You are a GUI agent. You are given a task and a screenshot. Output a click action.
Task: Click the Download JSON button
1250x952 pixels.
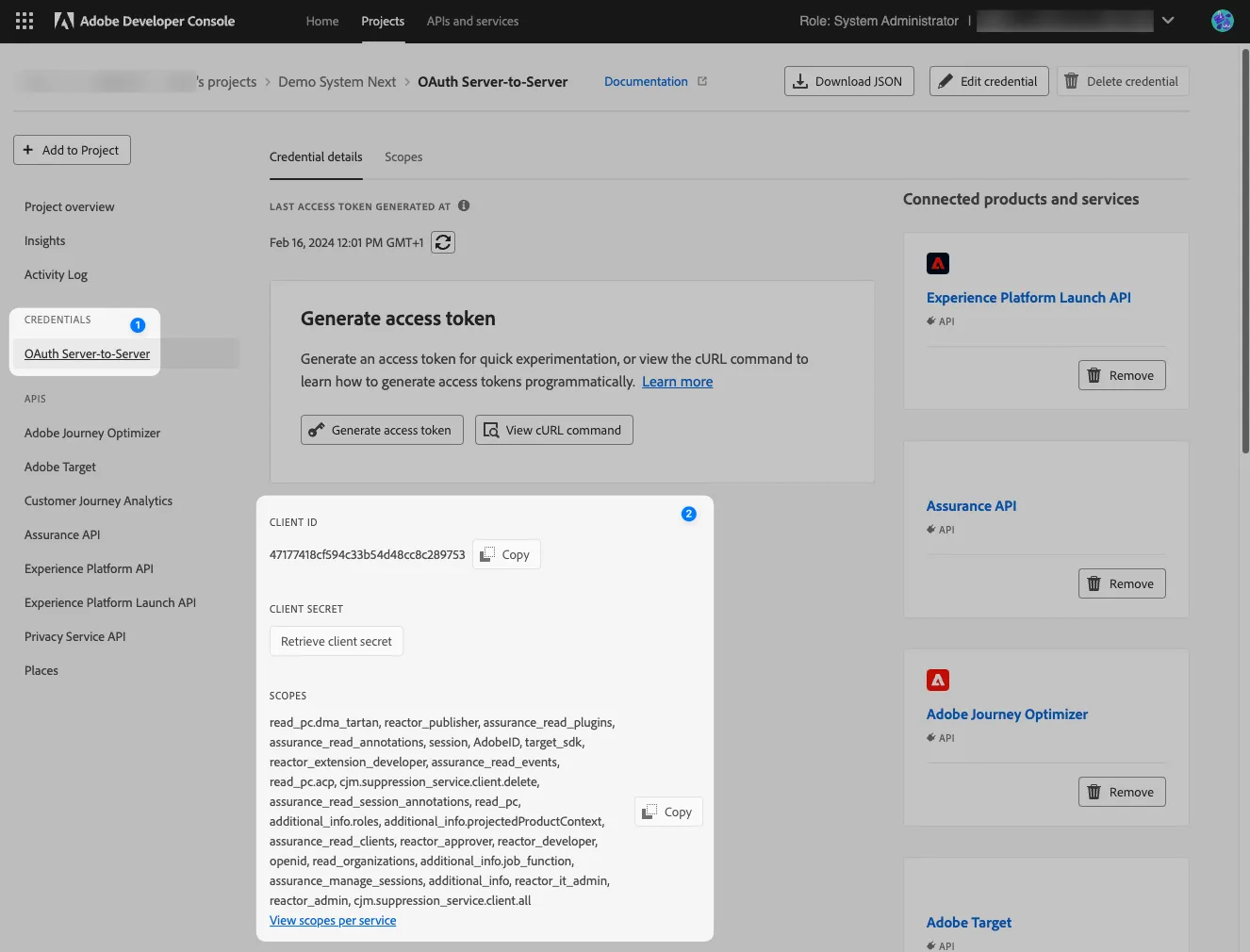pyautogui.click(x=848, y=81)
